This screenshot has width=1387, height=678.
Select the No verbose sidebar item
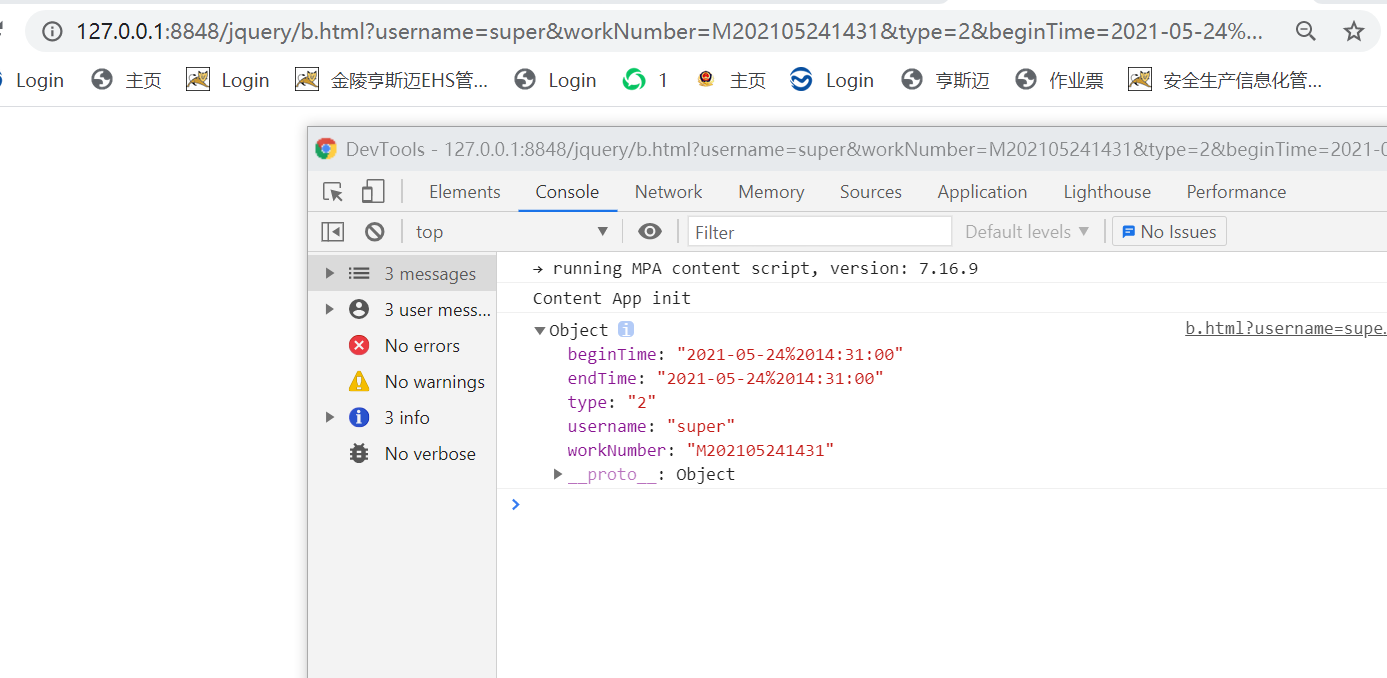point(402,453)
